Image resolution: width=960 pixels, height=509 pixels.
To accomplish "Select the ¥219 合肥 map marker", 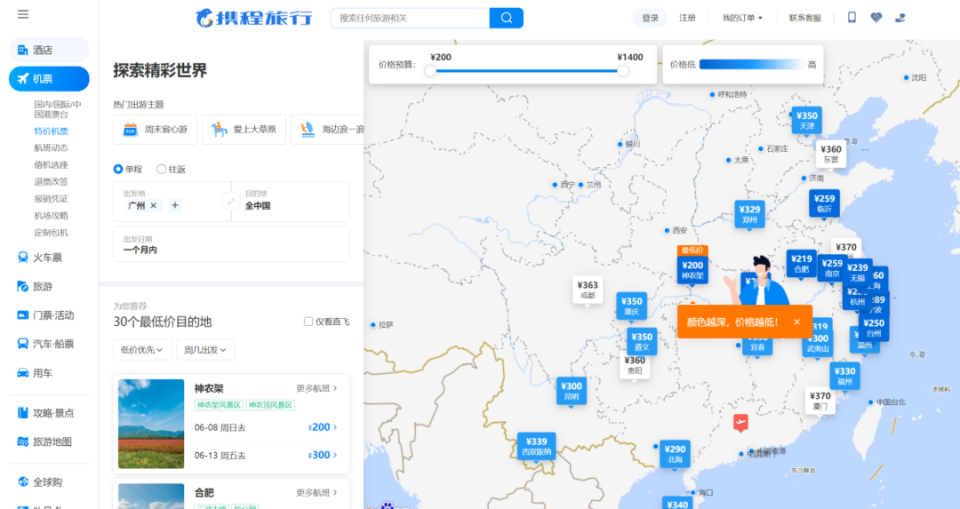I will (x=801, y=263).
